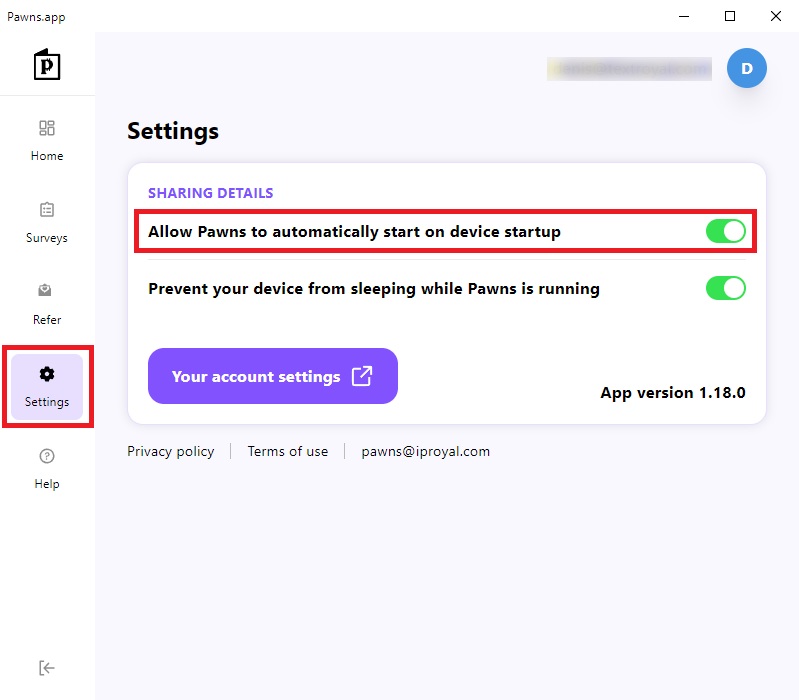
Task: Click the blurred account email text
Action: [629, 69]
